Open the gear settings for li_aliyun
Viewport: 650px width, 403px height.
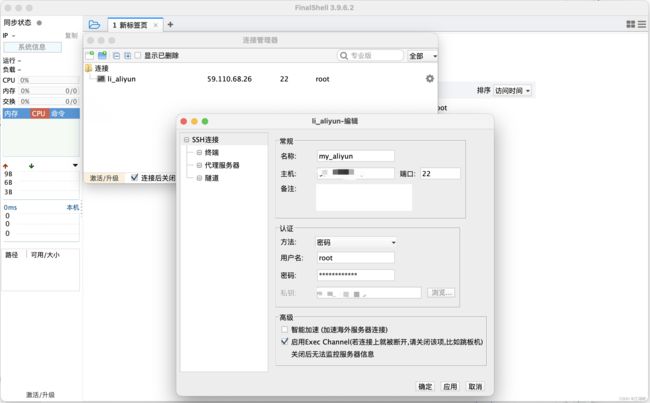pos(430,78)
